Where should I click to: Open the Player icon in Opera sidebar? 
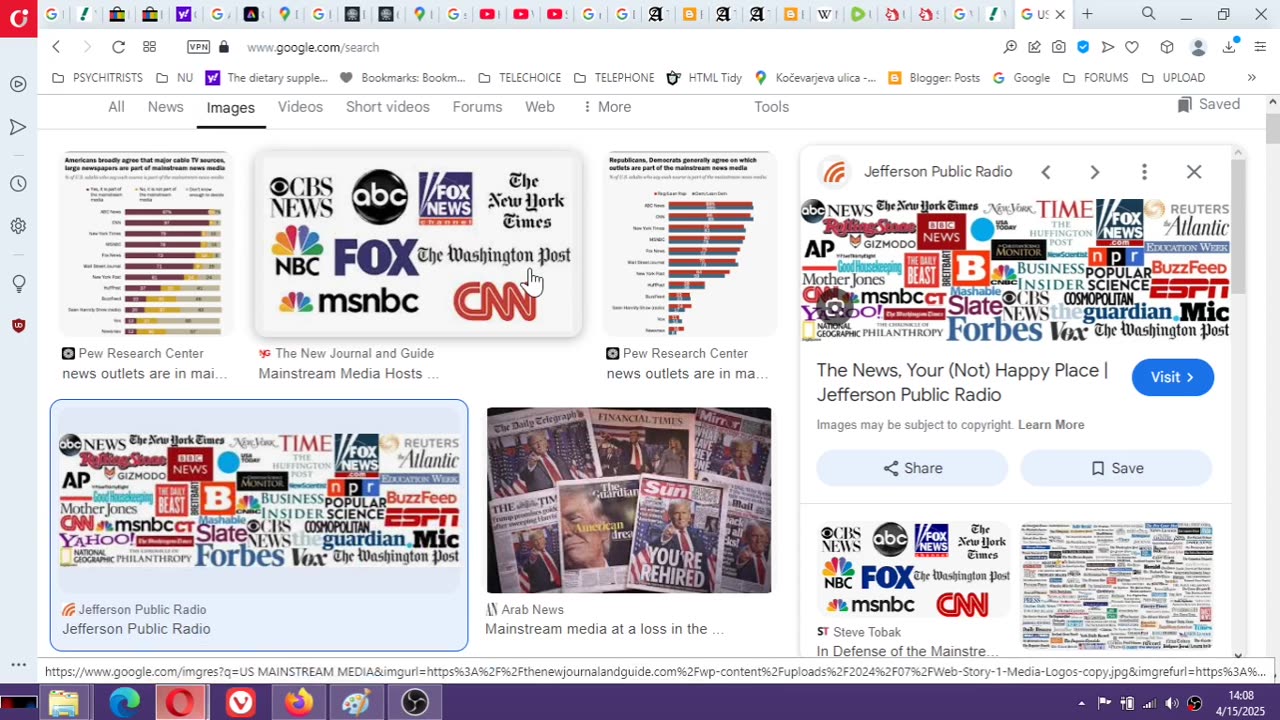coord(18,84)
